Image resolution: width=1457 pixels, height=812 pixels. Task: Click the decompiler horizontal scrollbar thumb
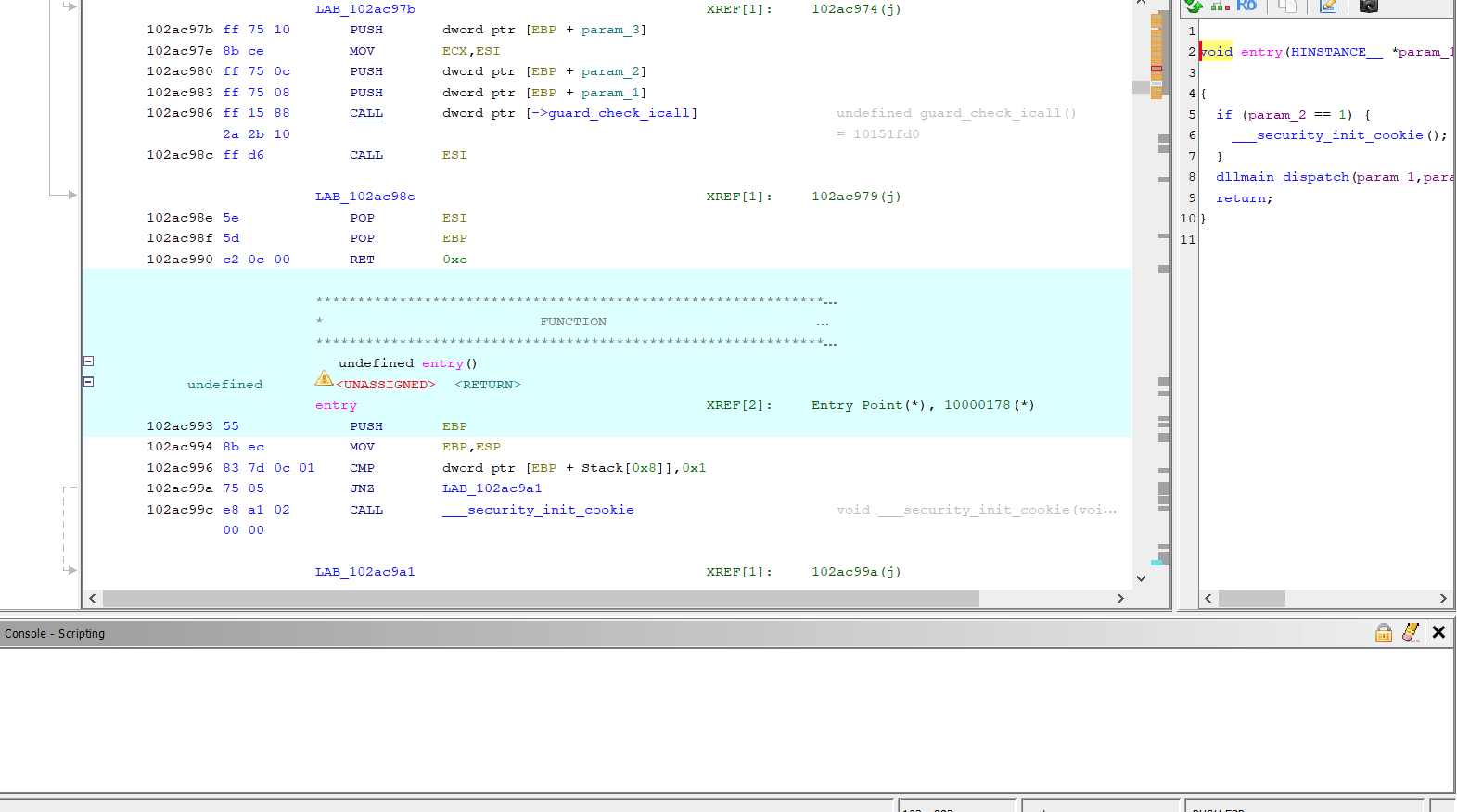[x=1252, y=599]
